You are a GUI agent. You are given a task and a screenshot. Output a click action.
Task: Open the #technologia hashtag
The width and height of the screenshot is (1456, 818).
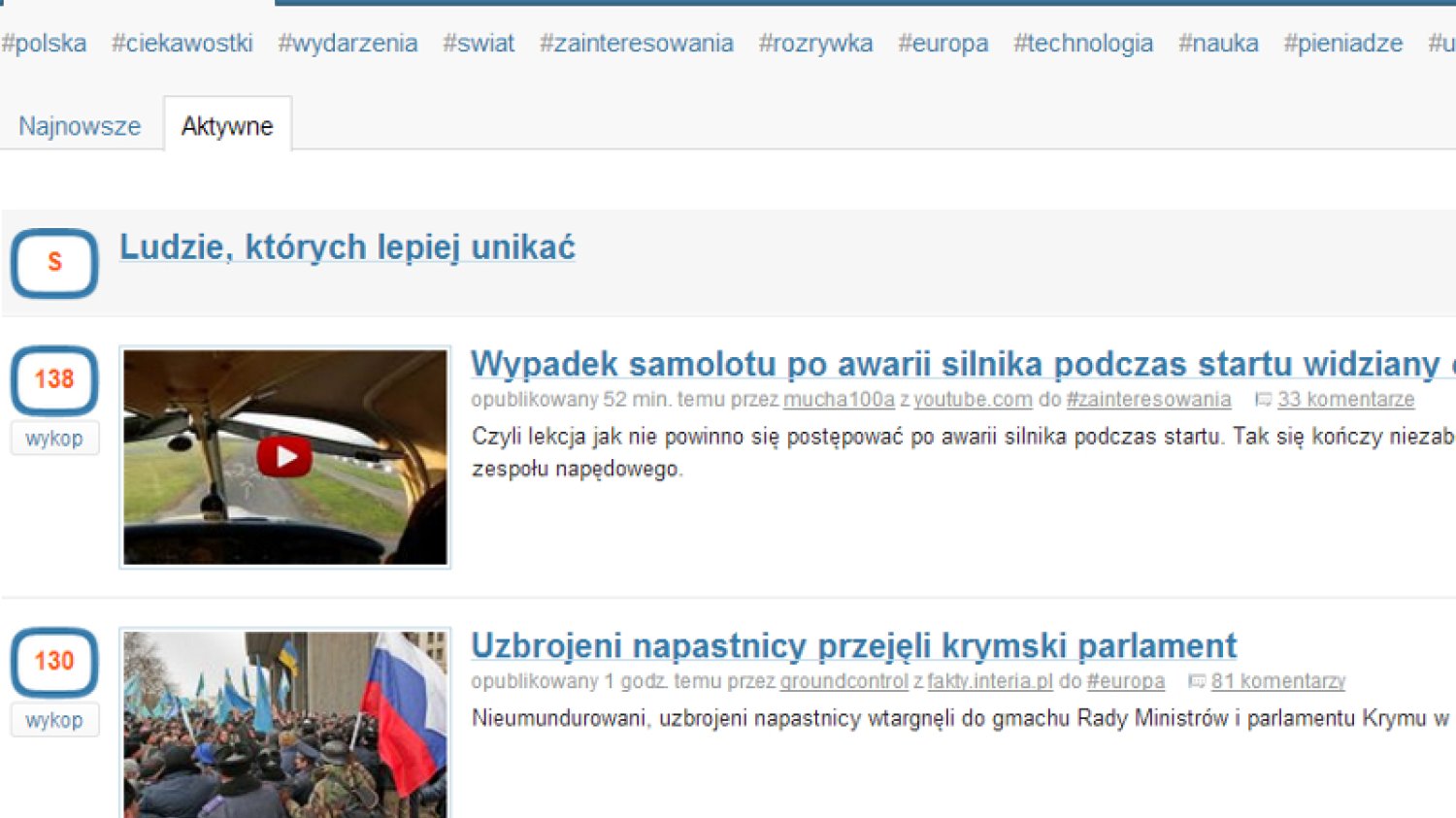tap(1083, 44)
